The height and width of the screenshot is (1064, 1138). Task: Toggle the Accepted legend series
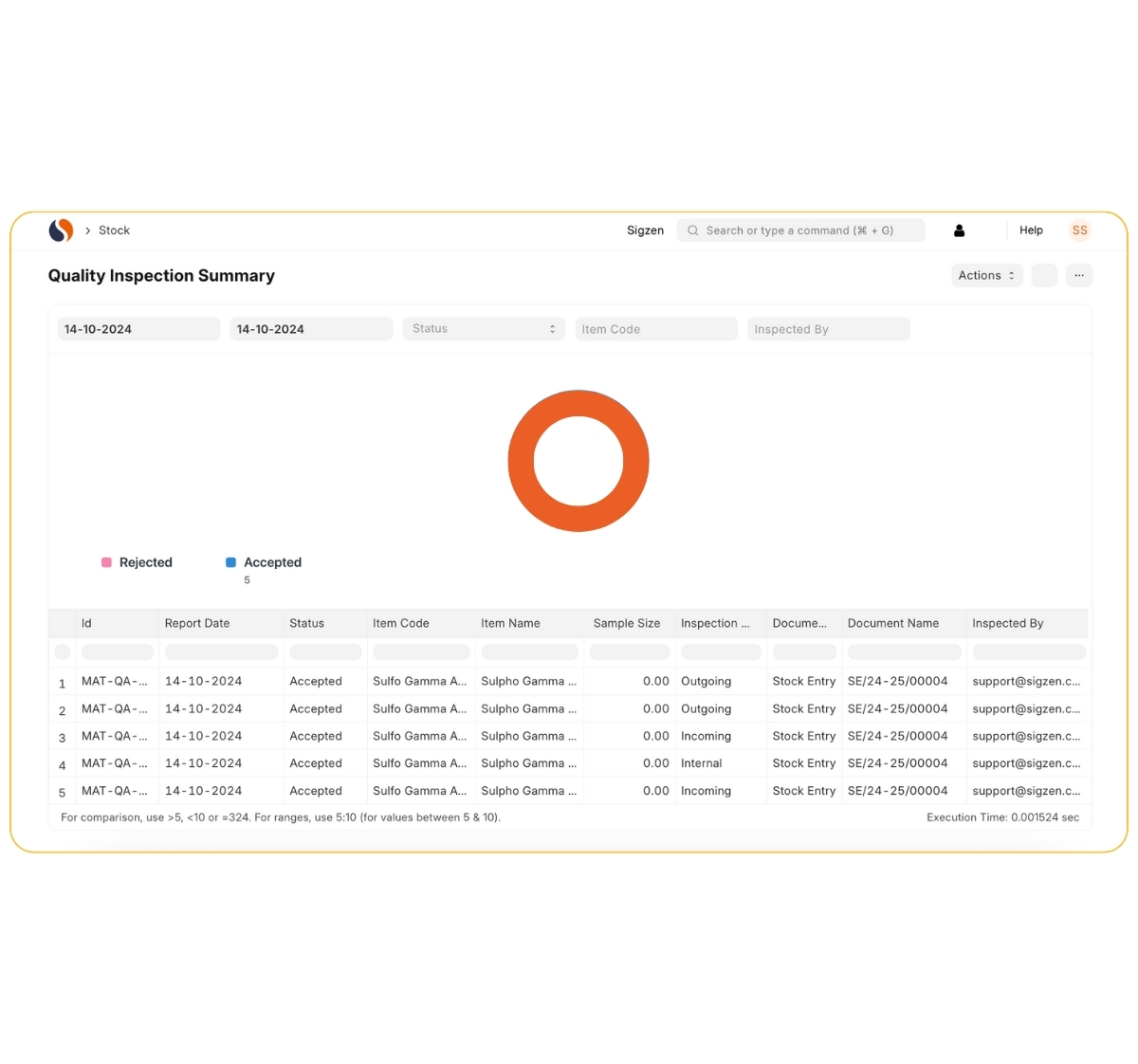point(272,562)
